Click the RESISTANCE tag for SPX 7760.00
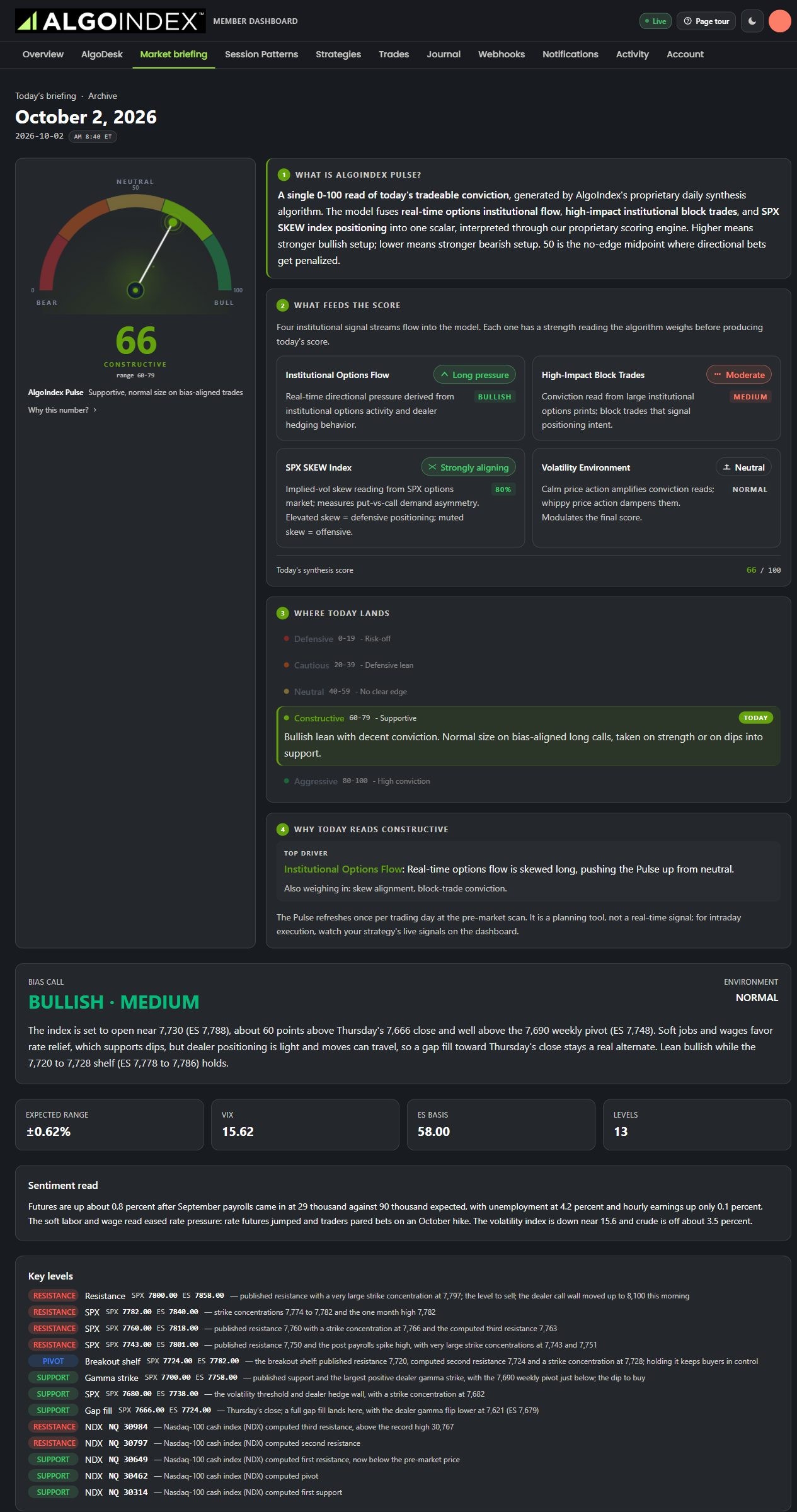This screenshot has height=1512, width=797. tap(54, 1329)
